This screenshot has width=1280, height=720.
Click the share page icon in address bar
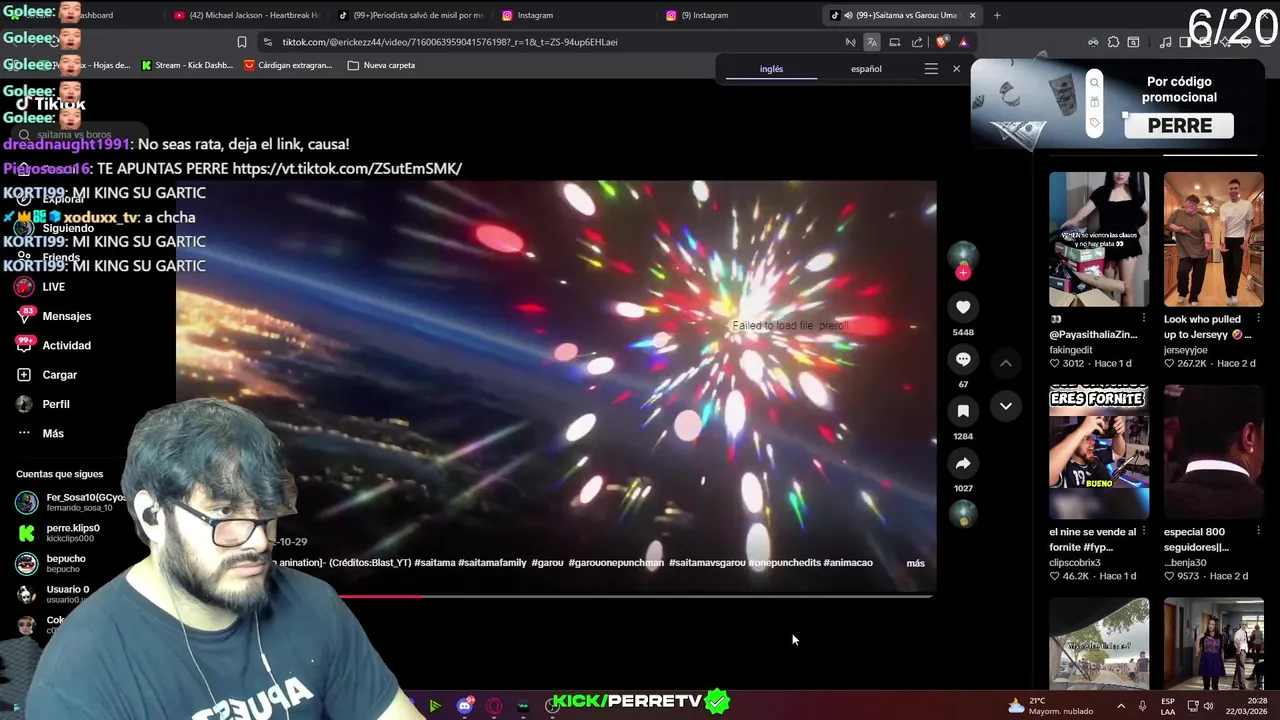[917, 42]
